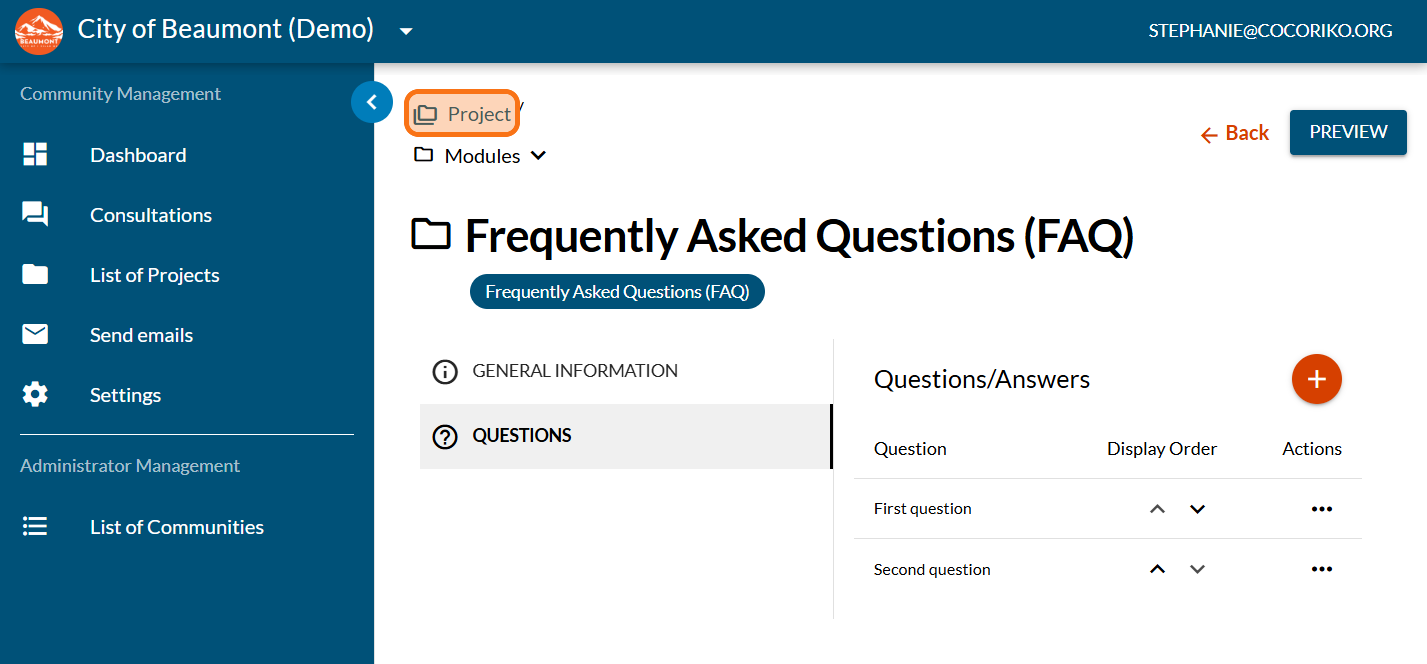Image resolution: width=1427 pixels, height=664 pixels.
Task: Click the Consultations chat bubble icon
Action: coord(35,214)
